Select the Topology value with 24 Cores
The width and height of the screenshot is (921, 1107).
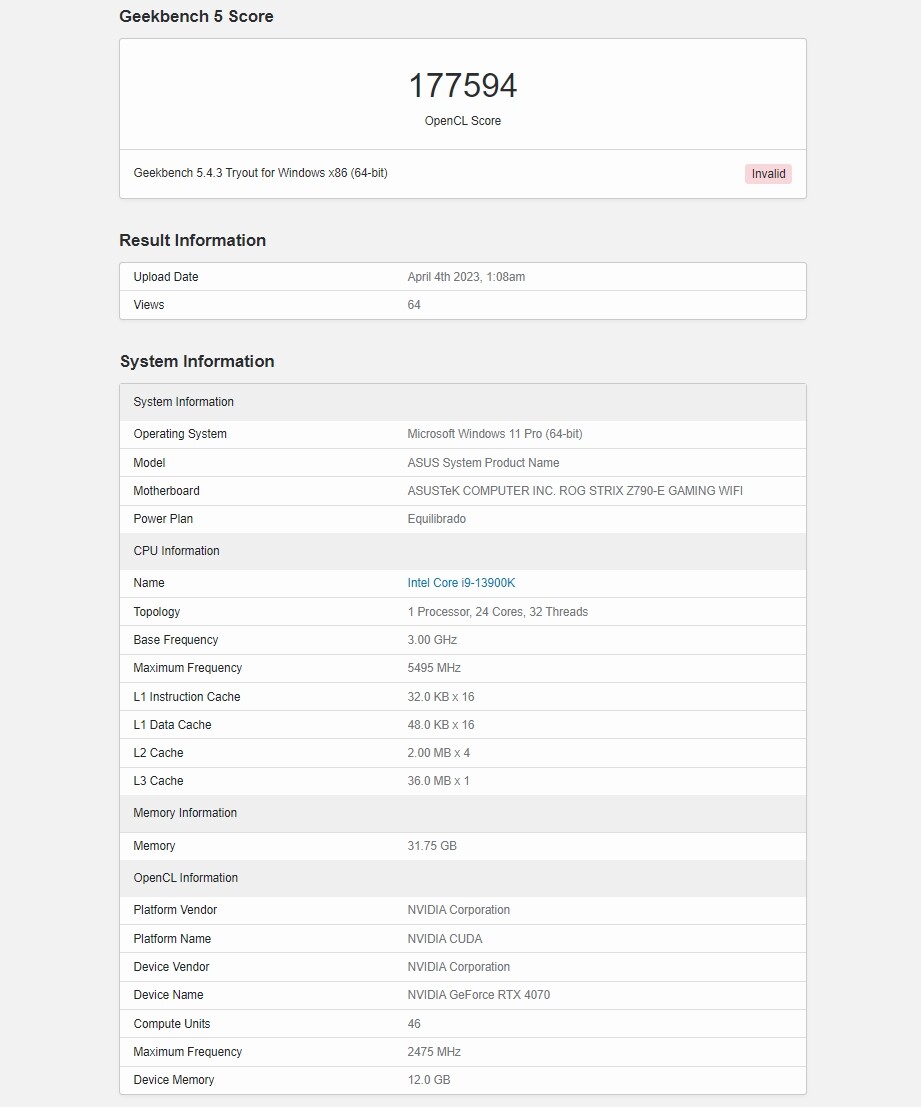(x=498, y=611)
